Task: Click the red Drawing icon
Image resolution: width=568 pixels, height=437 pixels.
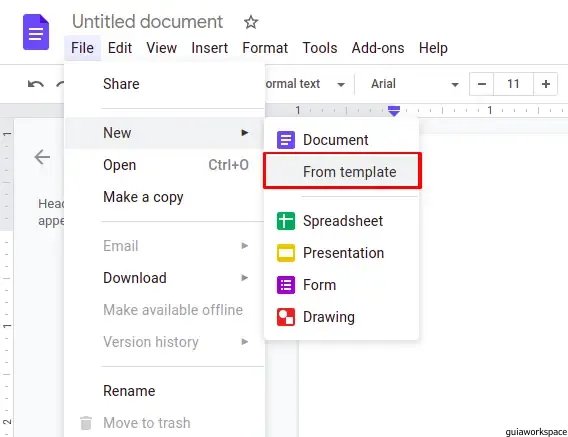Action: click(286, 317)
